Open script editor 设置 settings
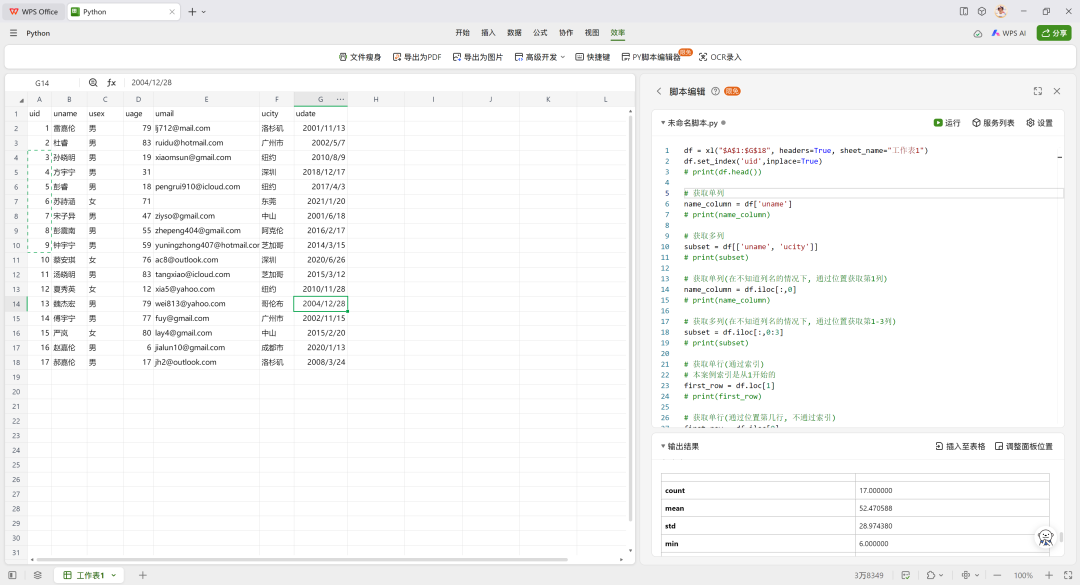Image resolution: width=1080 pixels, height=585 pixels. tap(1039, 123)
